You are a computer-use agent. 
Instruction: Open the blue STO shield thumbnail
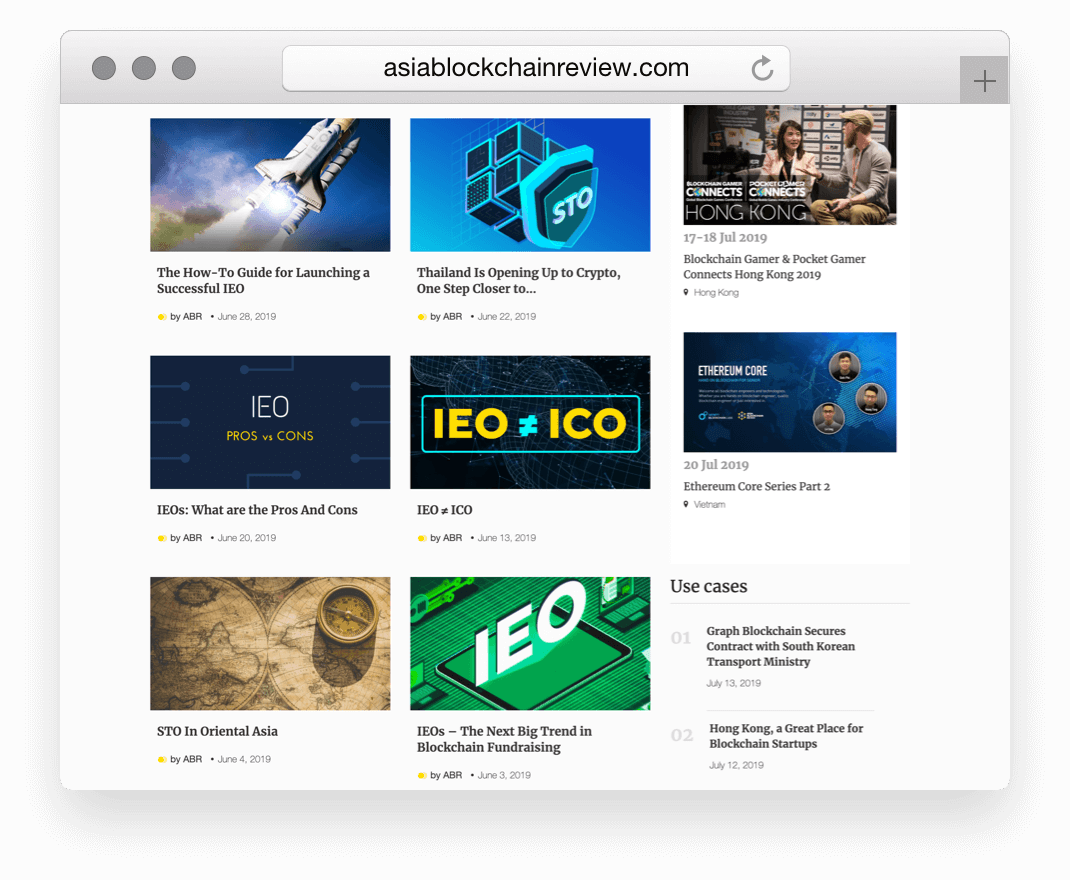[530, 185]
